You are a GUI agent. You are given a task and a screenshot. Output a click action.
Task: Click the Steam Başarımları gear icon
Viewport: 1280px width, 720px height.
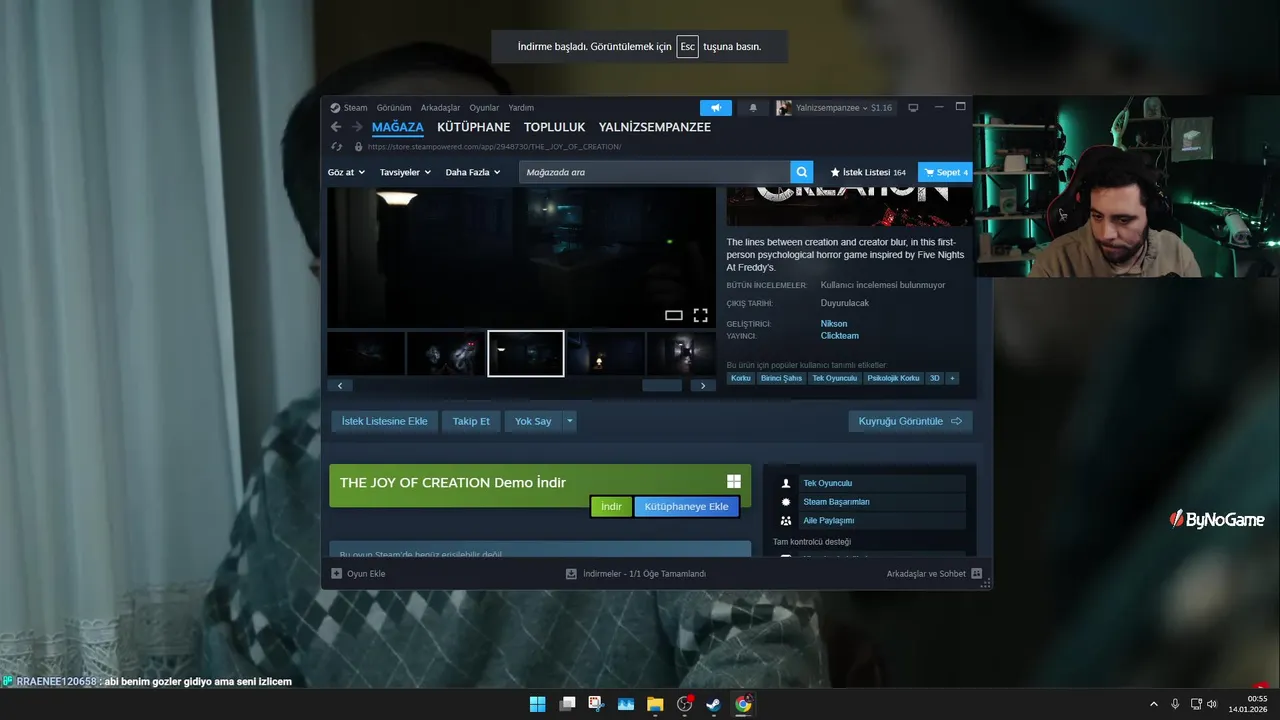[x=786, y=502]
